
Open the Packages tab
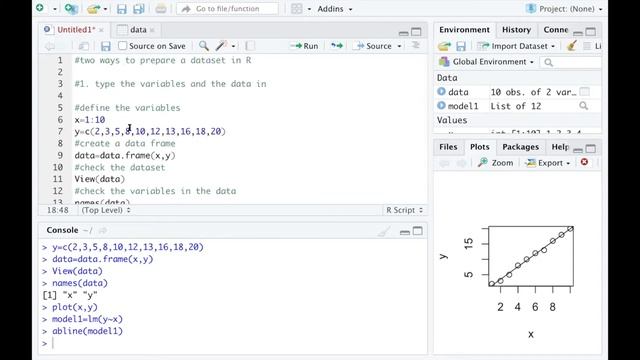pyautogui.click(x=520, y=147)
